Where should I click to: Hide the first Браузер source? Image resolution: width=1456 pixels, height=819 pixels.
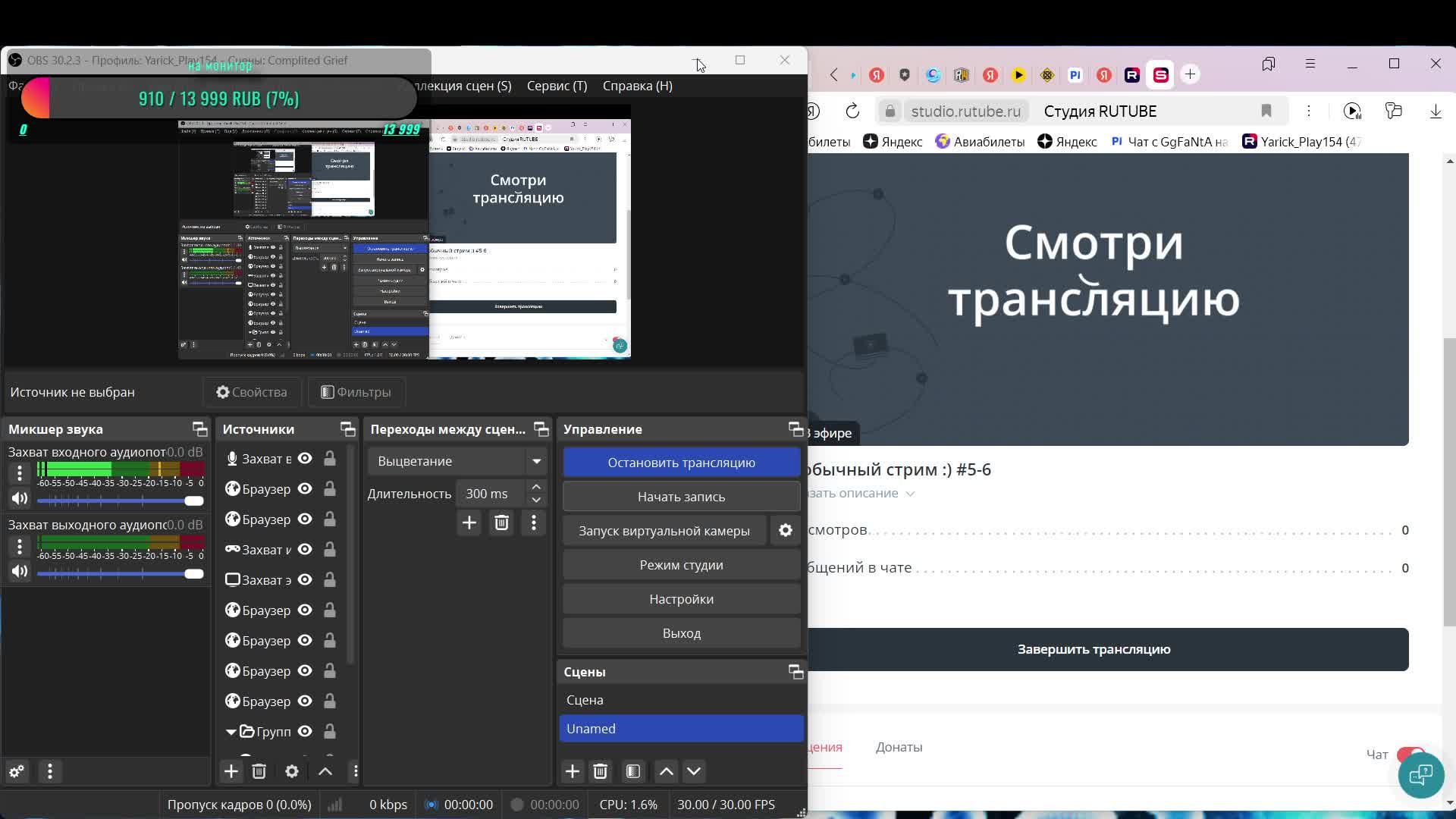(x=305, y=489)
